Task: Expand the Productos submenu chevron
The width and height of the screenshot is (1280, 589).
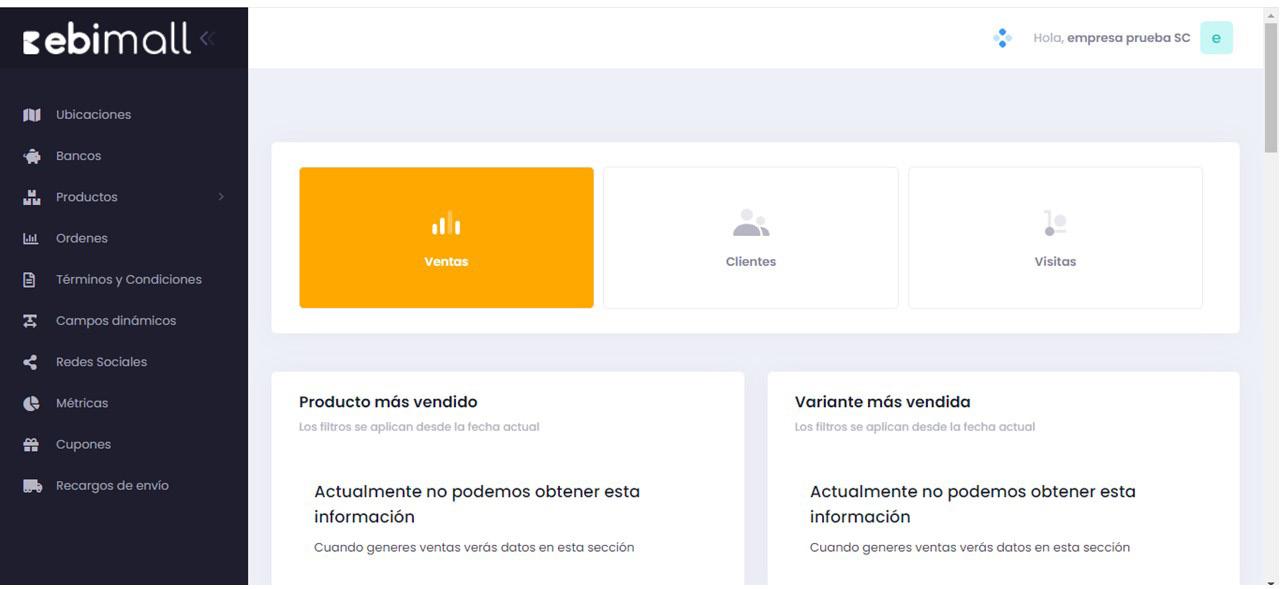Action: [x=221, y=197]
